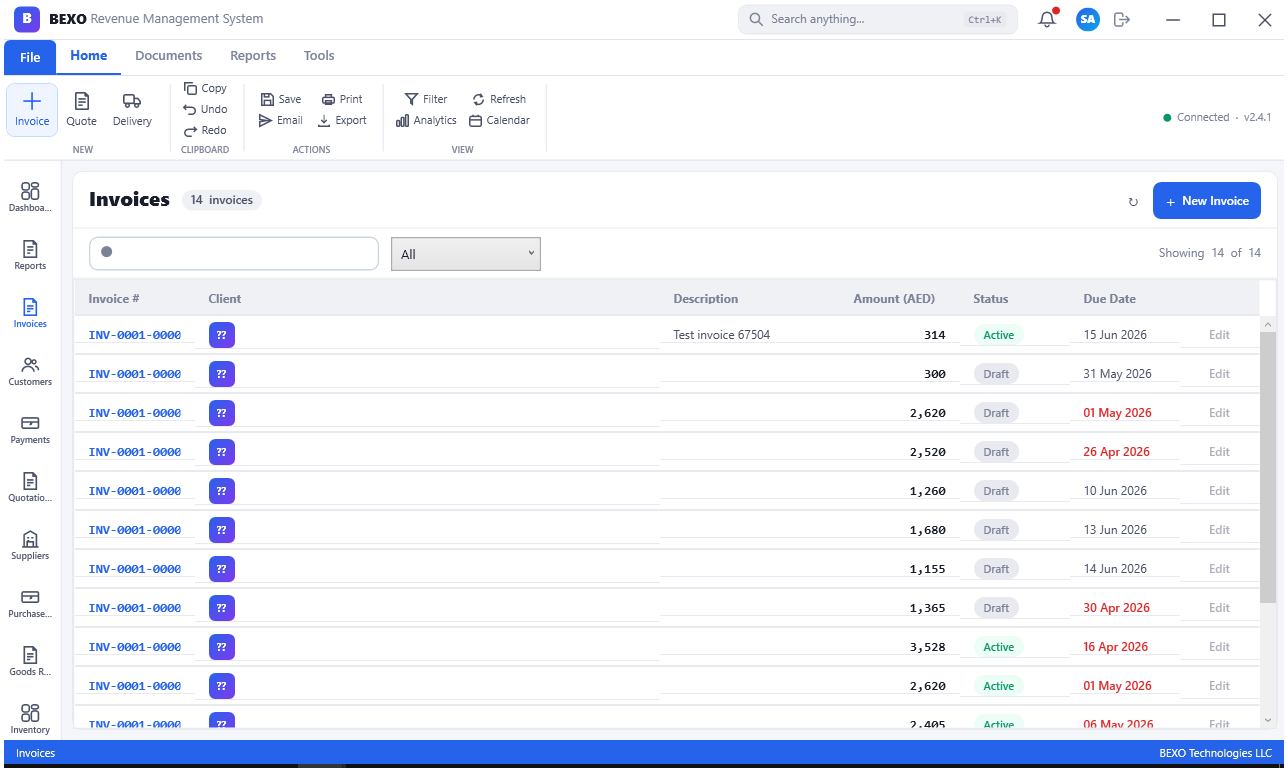Sort by Client column header
The image size is (1288, 768).
point(225,299)
